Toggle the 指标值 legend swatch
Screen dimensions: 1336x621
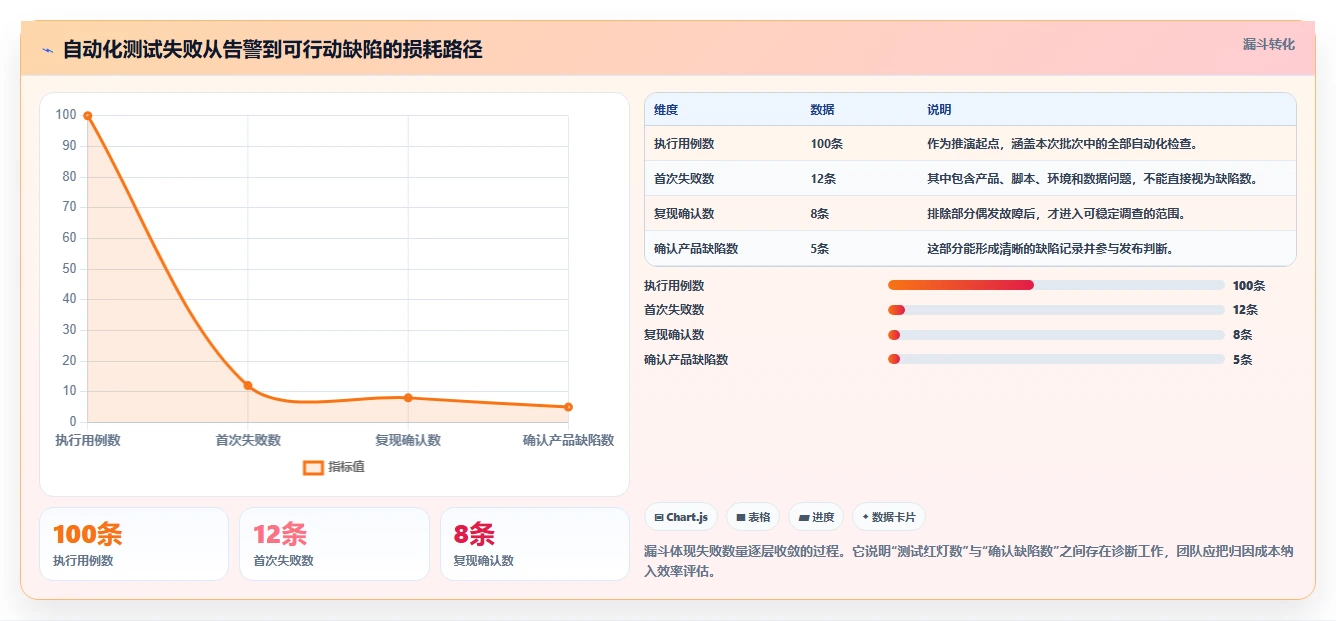click(x=313, y=467)
